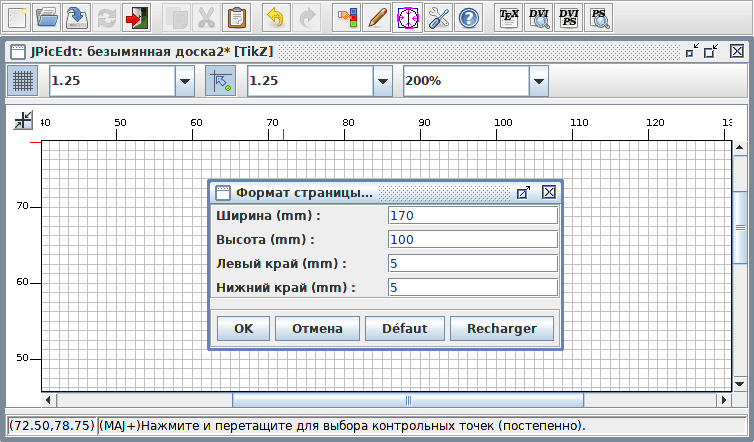This screenshot has height=442, width=754.
Task: Click the status bar hint message
Action: point(342,426)
